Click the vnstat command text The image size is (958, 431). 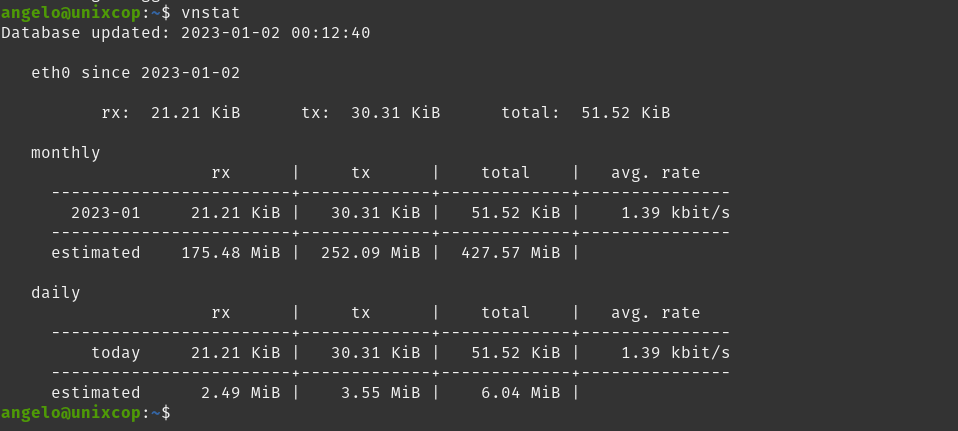[x=211, y=12]
